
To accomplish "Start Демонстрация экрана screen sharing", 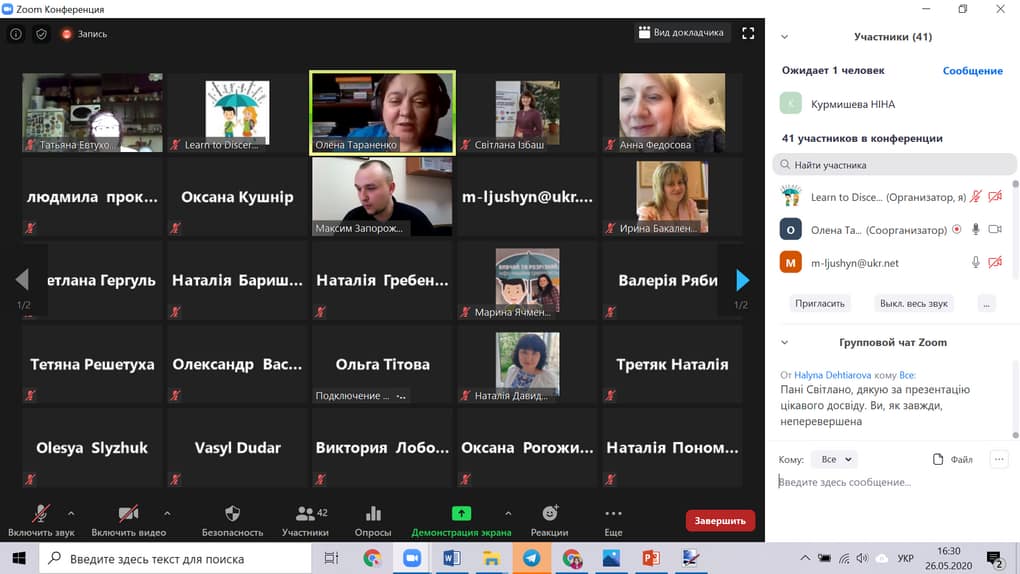I will tap(461, 521).
